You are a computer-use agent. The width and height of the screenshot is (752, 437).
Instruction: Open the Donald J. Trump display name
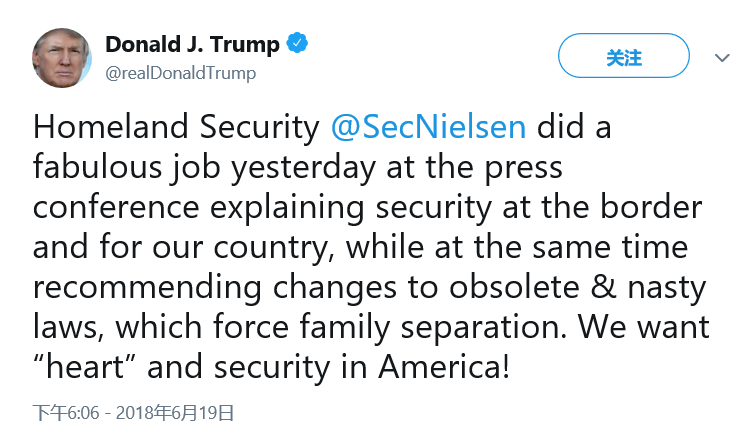pyautogui.click(x=192, y=44)
